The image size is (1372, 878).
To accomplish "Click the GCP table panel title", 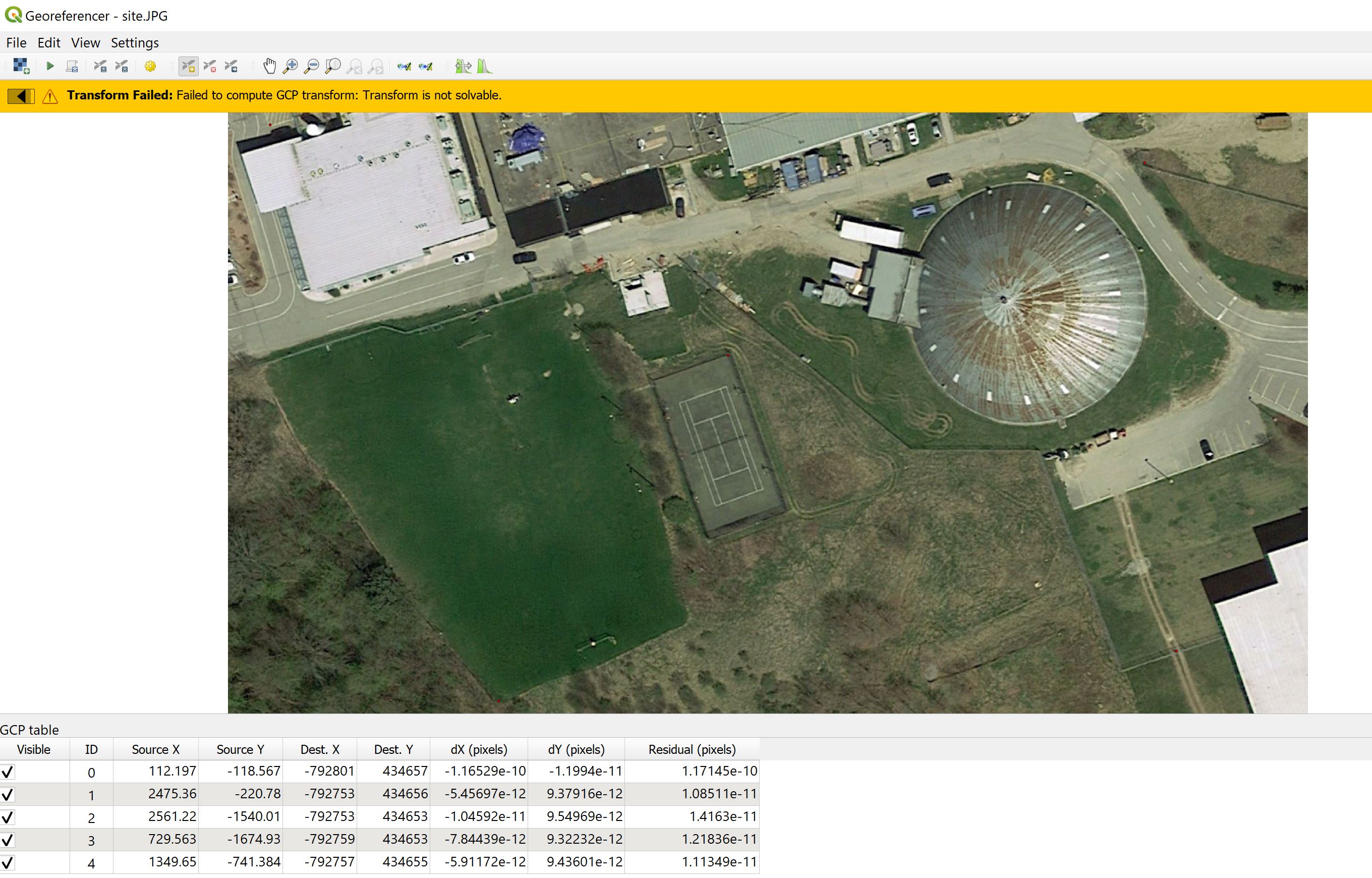I will pyautogui.click(x=30, y=730).
